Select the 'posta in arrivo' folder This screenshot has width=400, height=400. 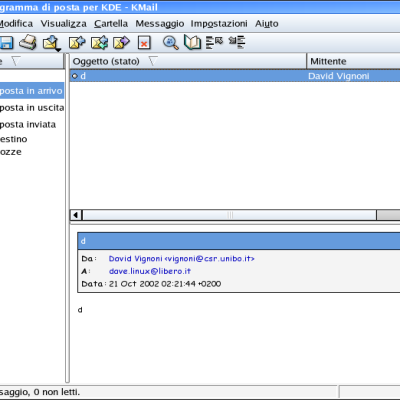(x=31, y=91)
